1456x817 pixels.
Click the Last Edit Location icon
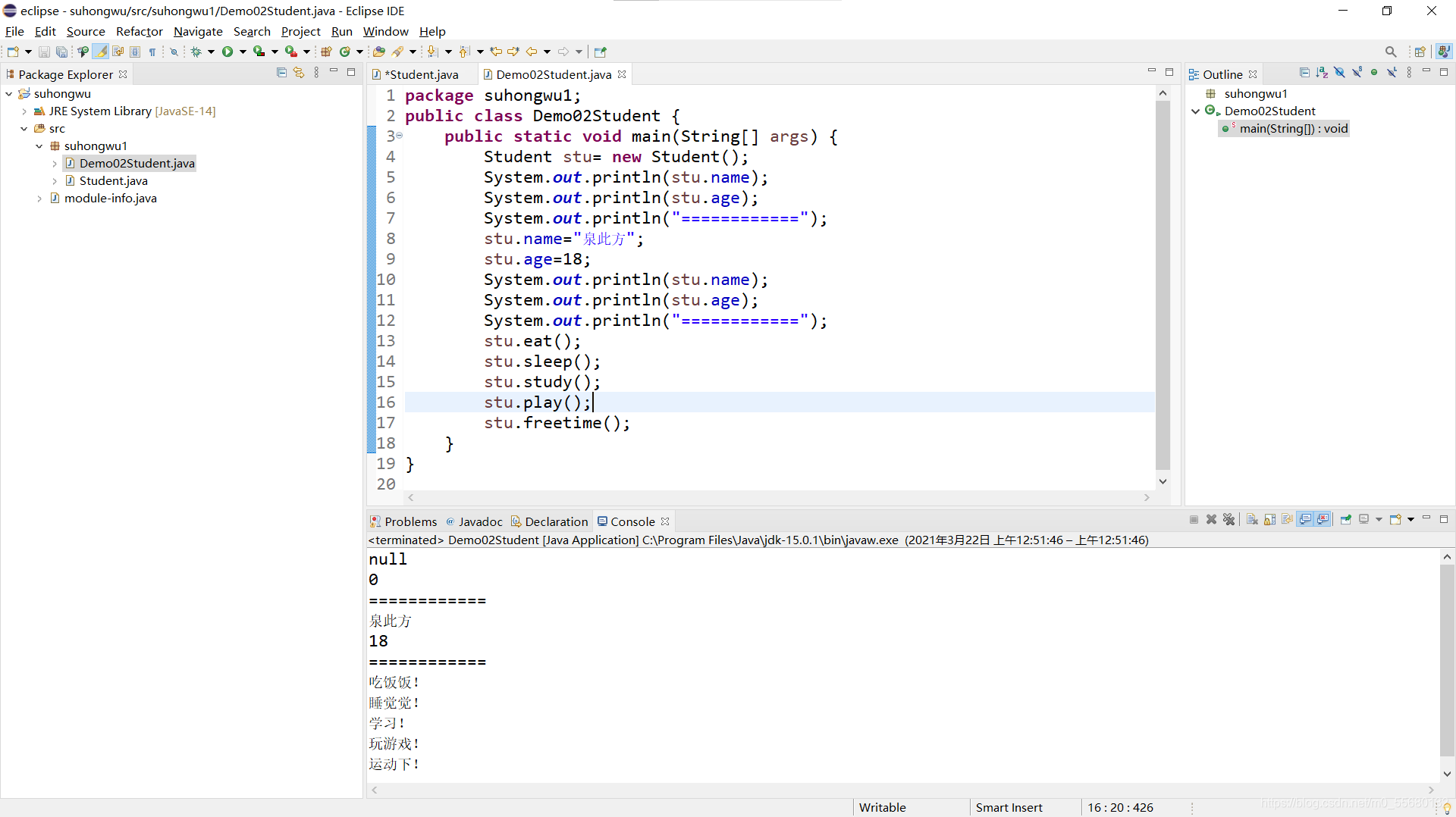coord(496,52)
